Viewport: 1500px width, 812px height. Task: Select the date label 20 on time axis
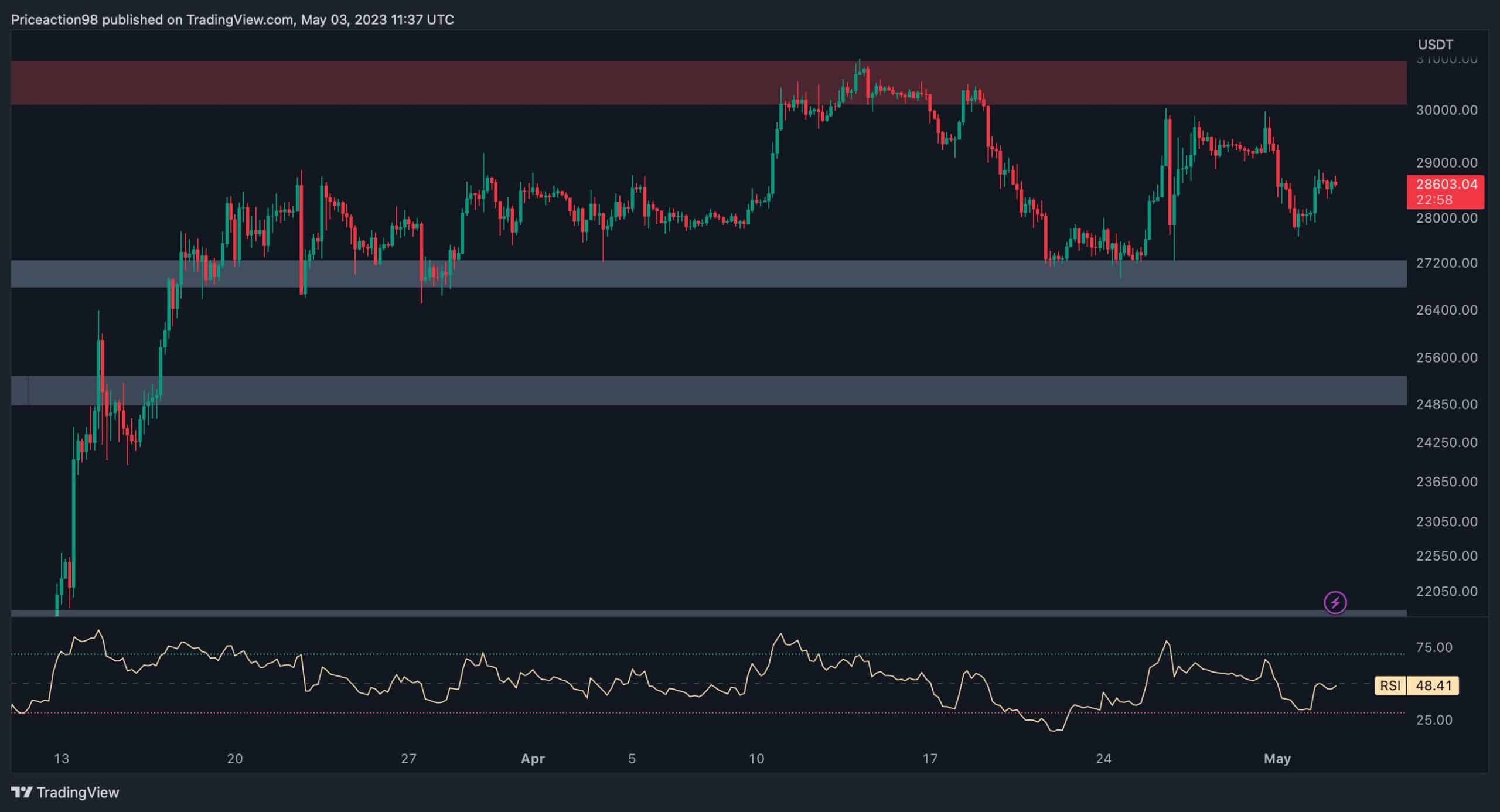(235, 759)
